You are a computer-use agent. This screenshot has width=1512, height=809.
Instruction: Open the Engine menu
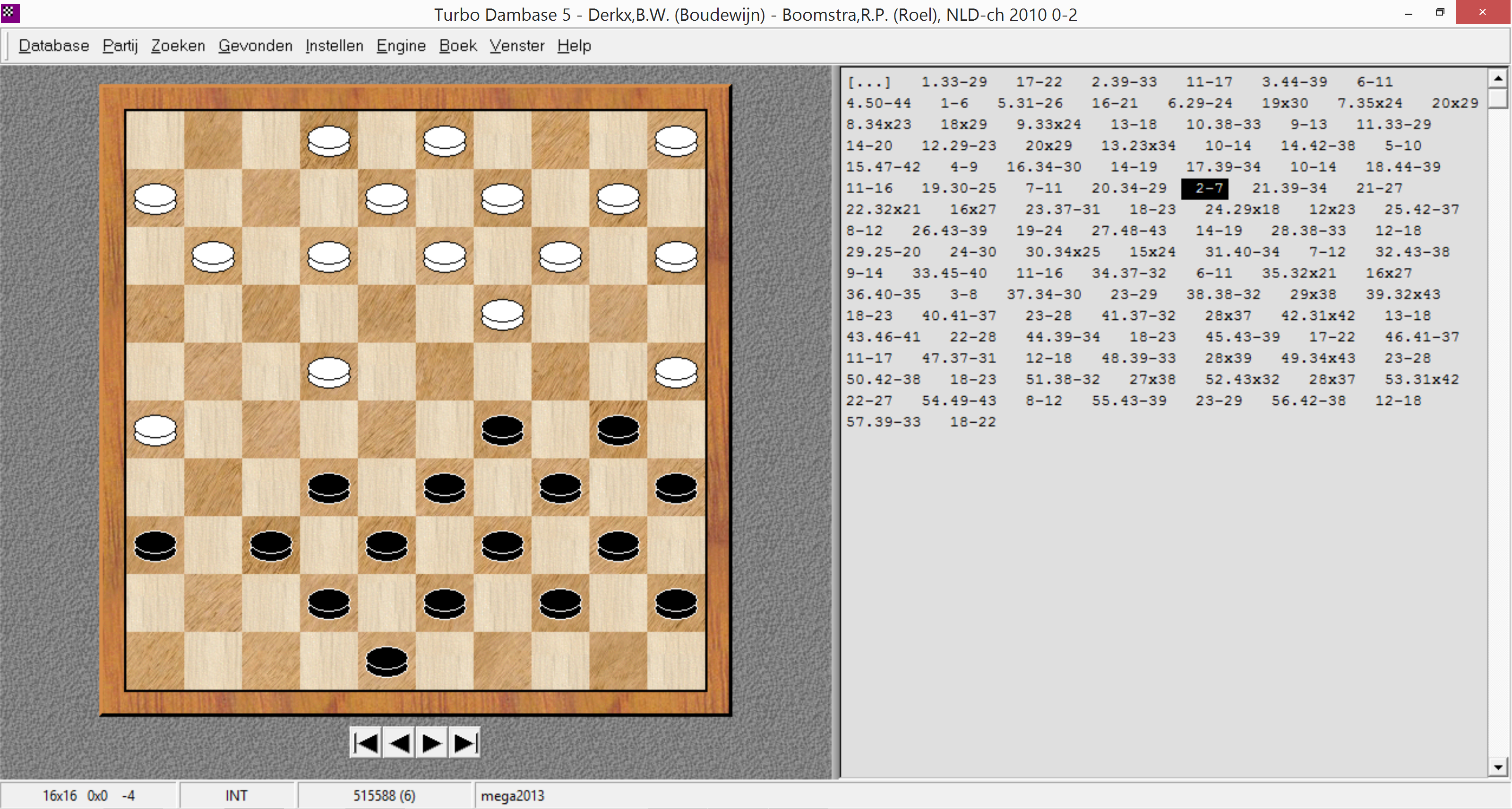[401, 46]
